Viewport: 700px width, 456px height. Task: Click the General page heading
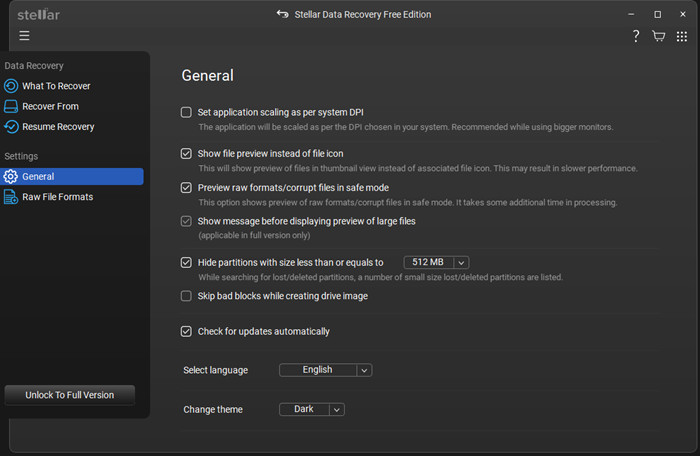208,75
